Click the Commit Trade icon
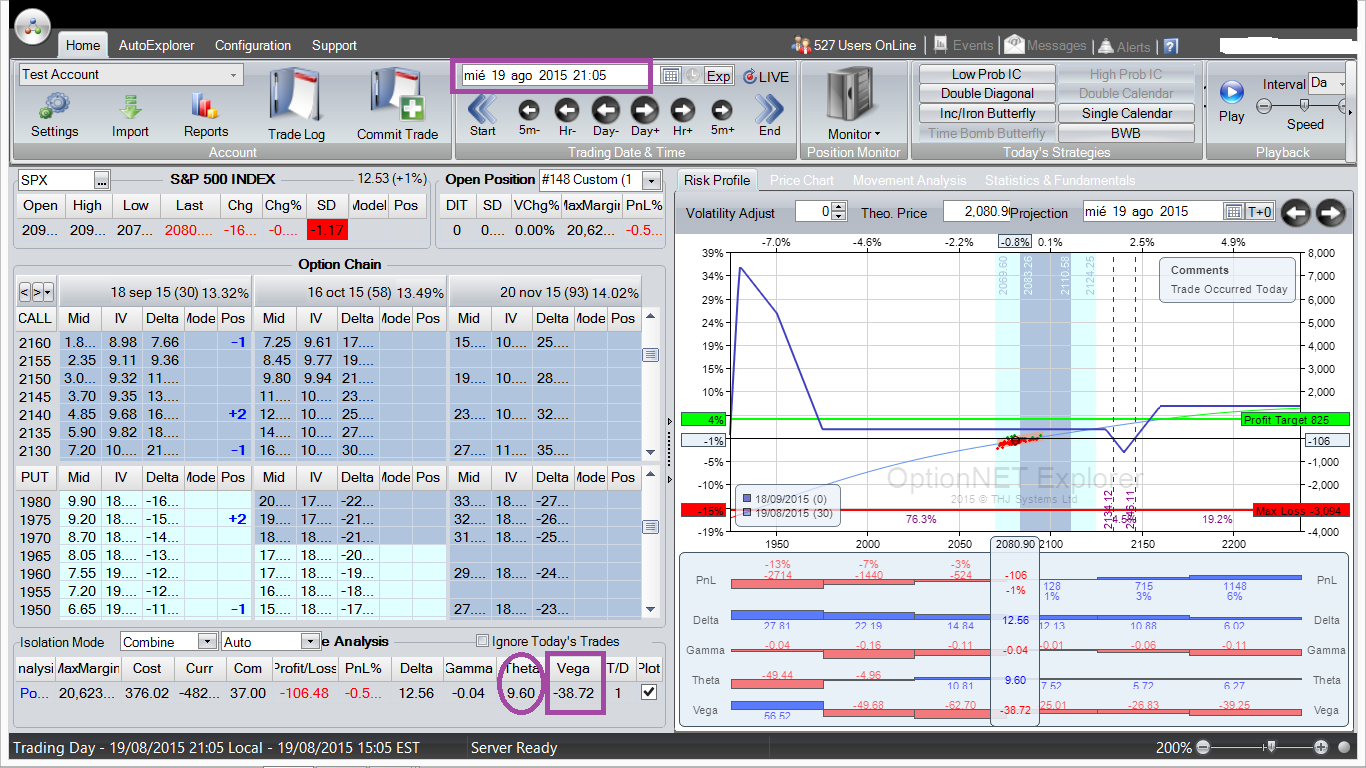 pos(397,96)
